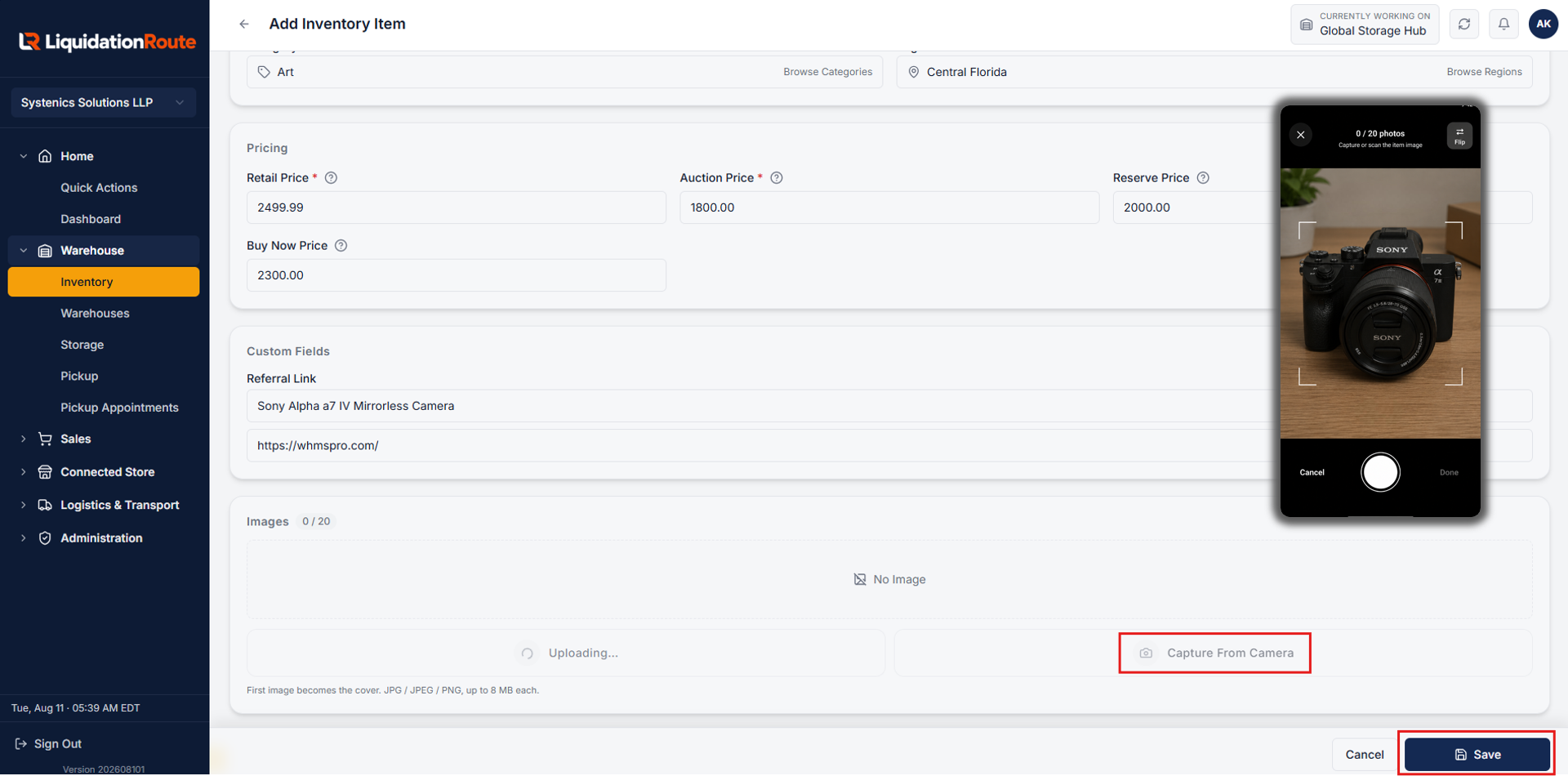Click Cancel in the camera overlay
Image resolution: width=1568 pixels, height=776 pixels.
click(x=1312, y=473)
